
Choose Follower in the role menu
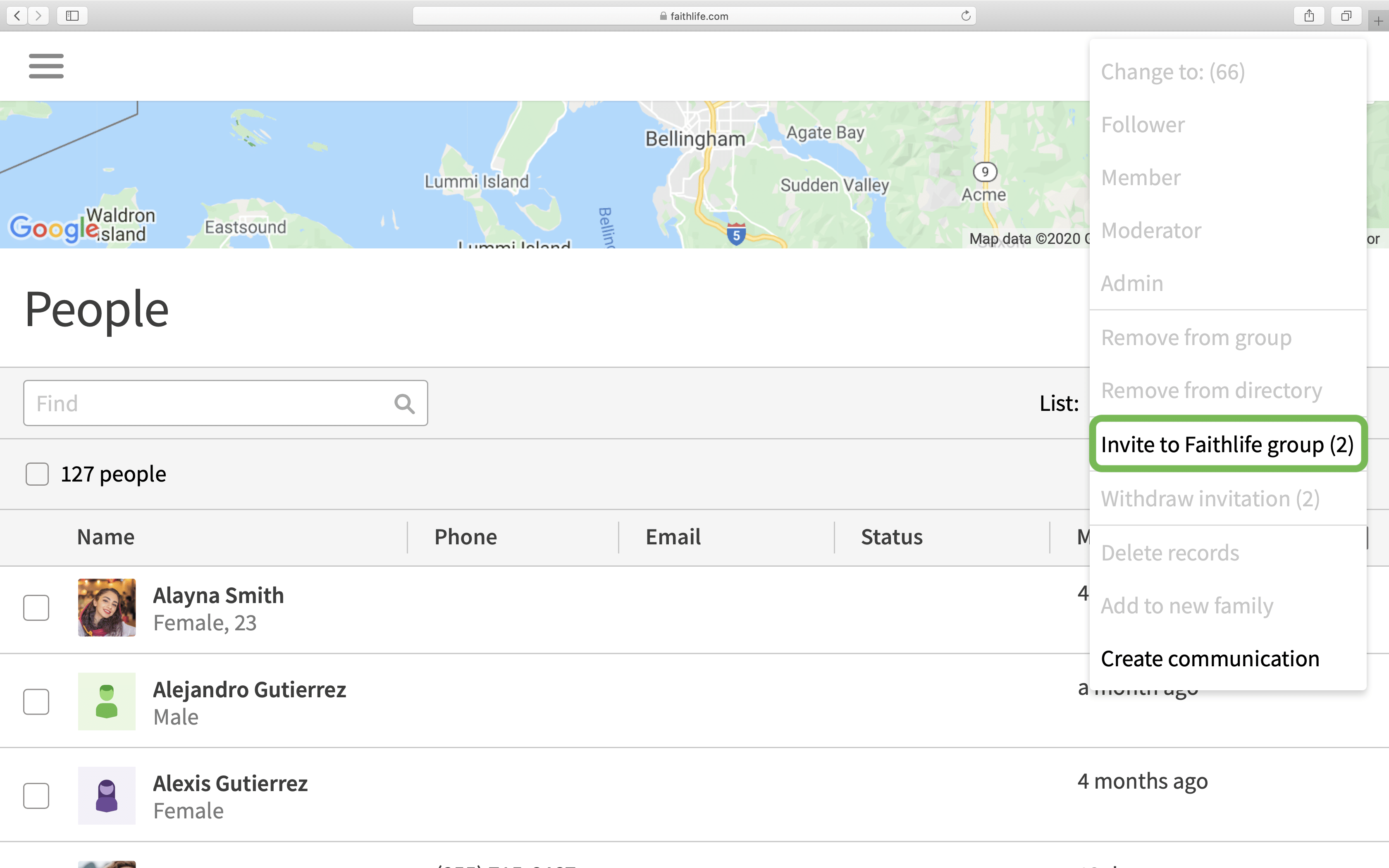coord(1228,124)
